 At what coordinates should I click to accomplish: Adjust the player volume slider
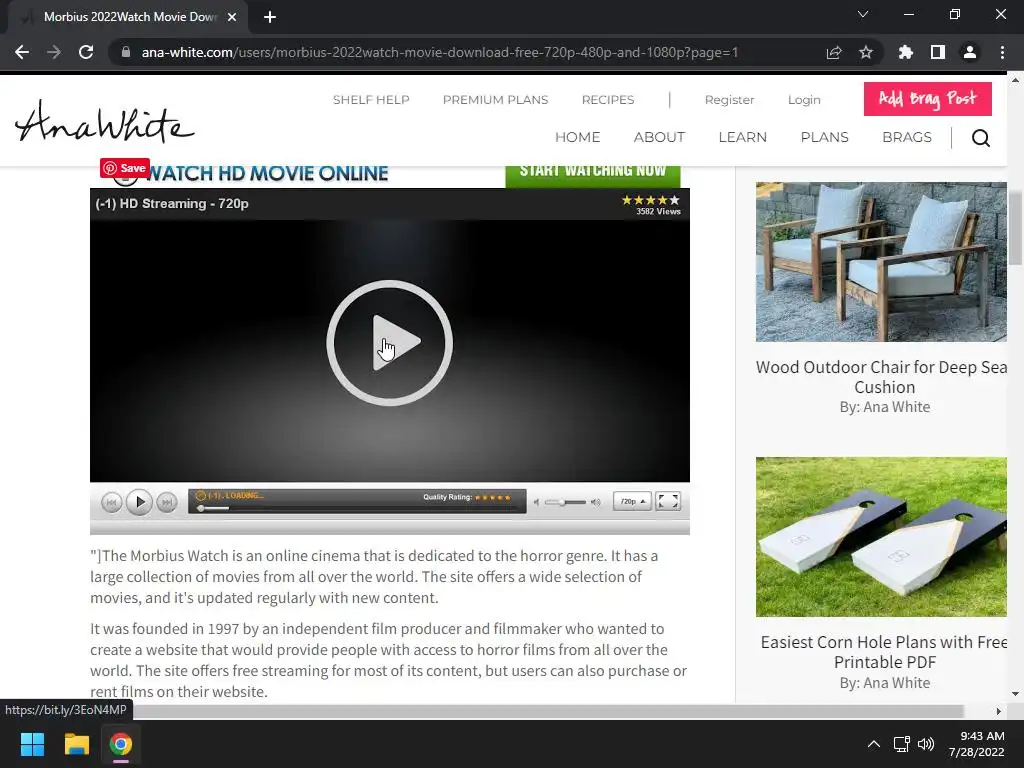click(566, 502)
